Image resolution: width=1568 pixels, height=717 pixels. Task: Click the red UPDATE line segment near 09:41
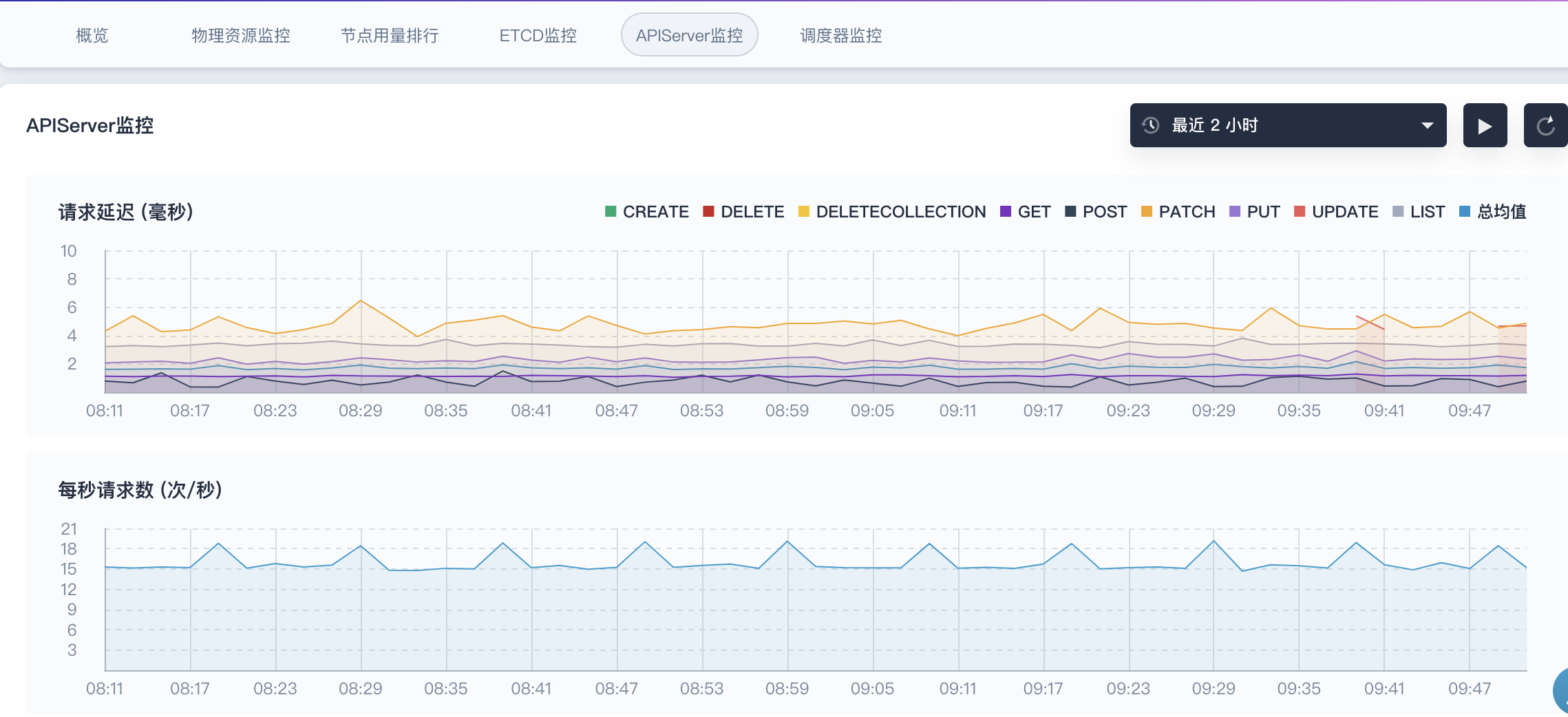tap(1370, 323)
